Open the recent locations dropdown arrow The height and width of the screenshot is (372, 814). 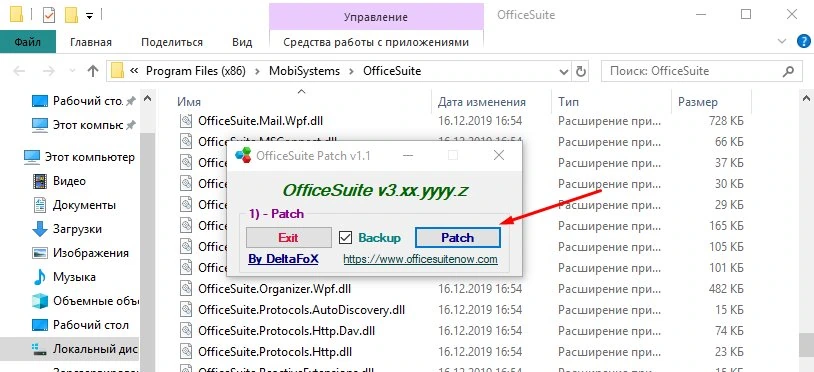(72, 71)
